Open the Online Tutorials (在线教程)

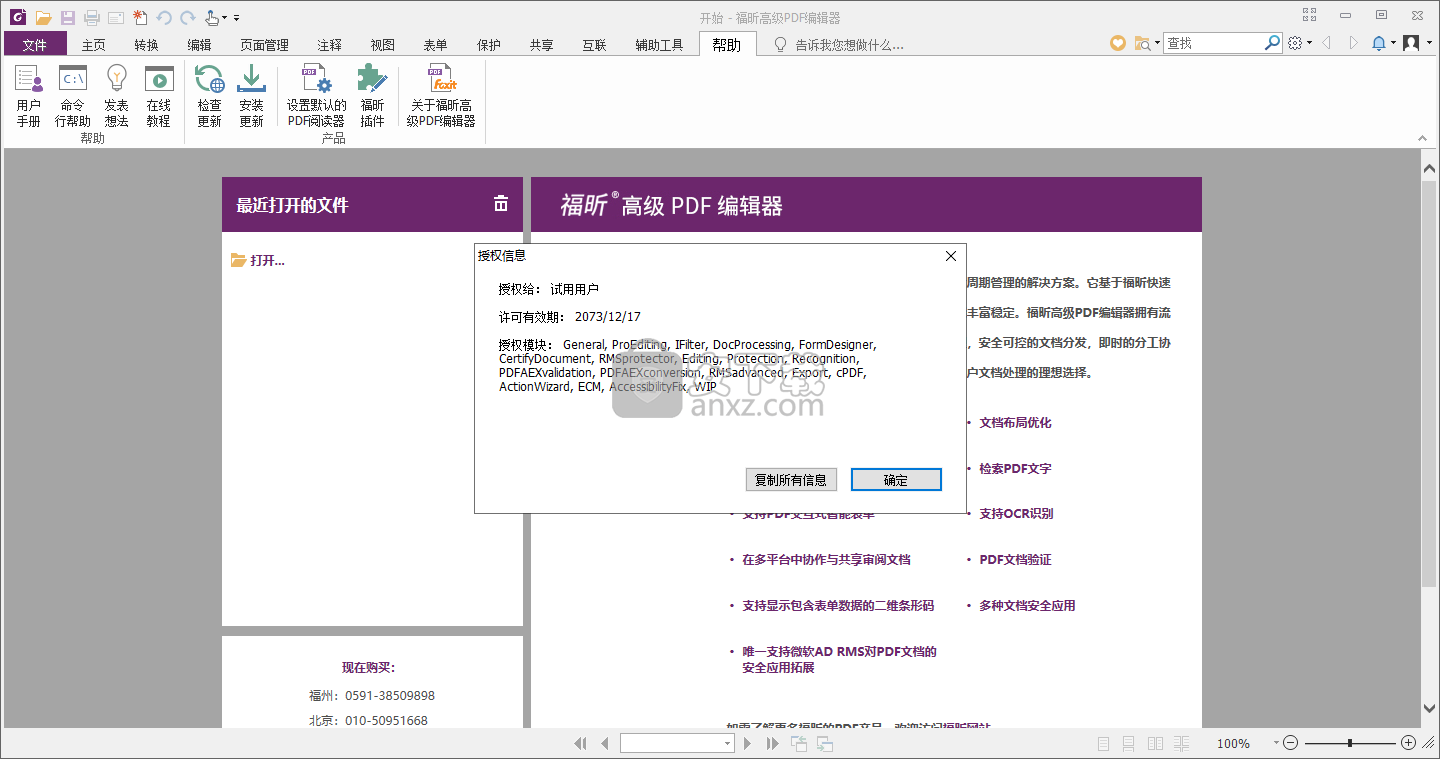(x=159, y=96)
